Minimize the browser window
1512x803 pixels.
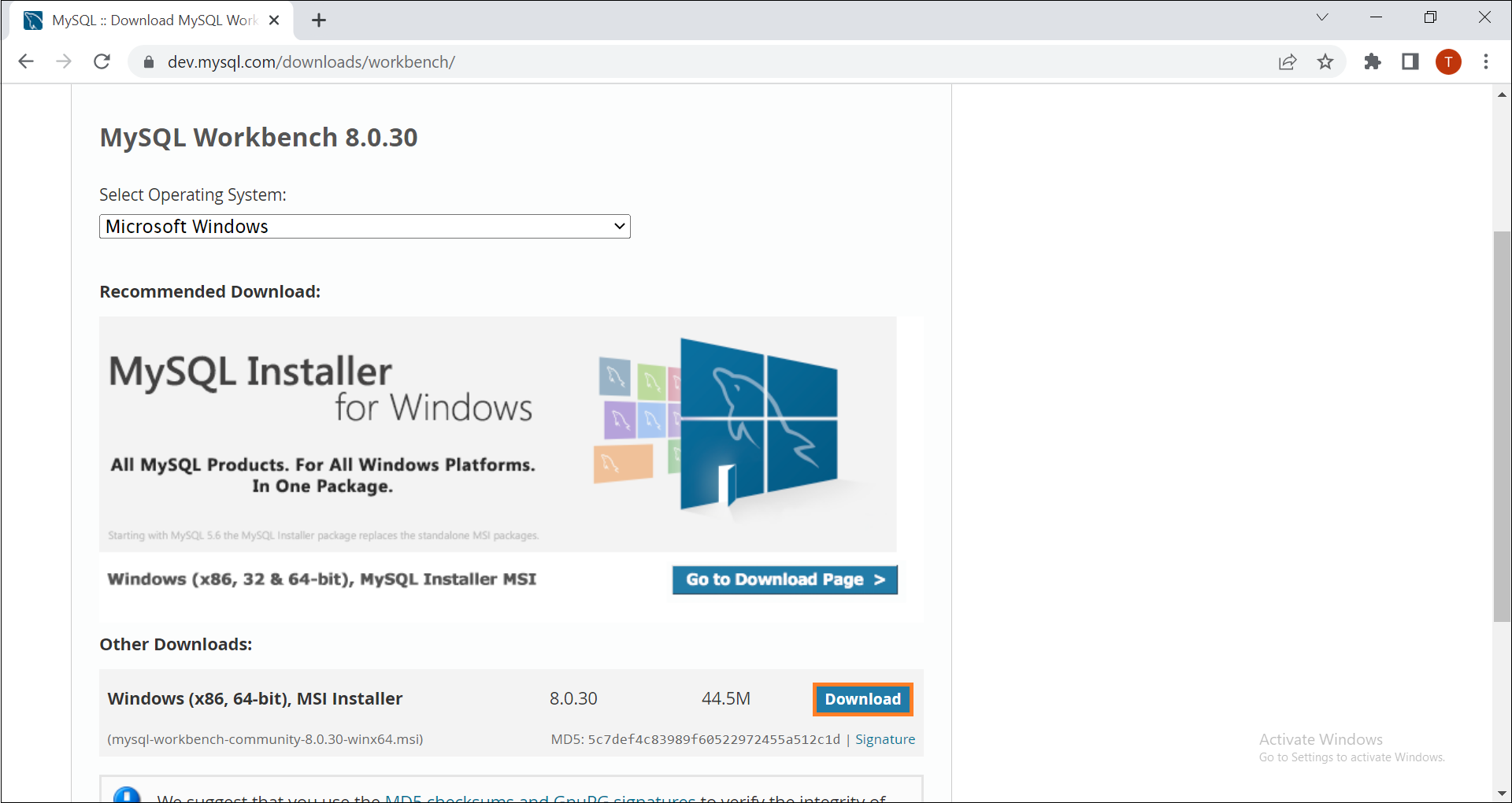[1377, 17]
